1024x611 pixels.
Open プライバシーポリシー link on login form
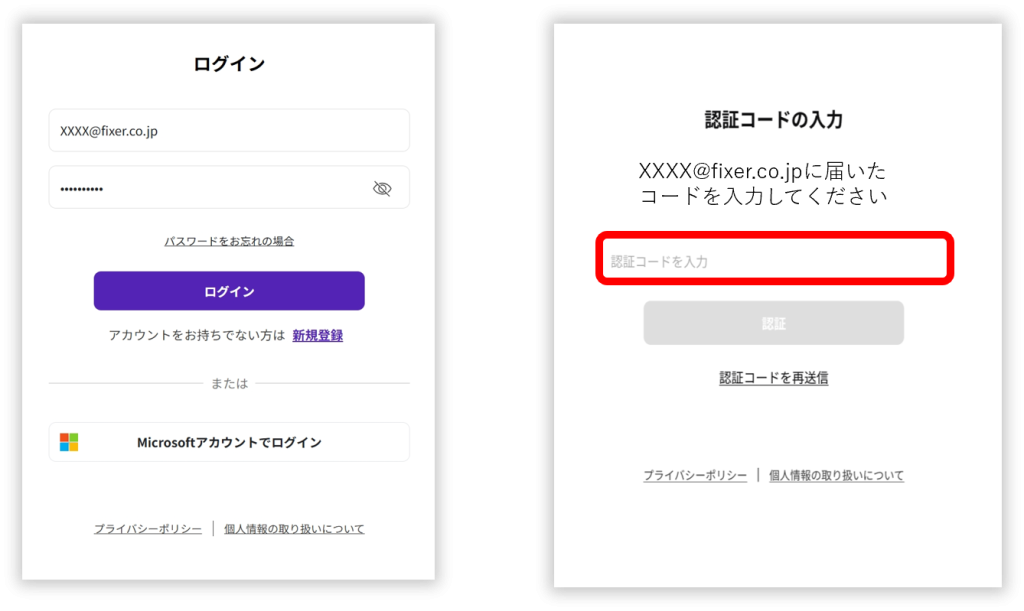click(x=148, y=529)
